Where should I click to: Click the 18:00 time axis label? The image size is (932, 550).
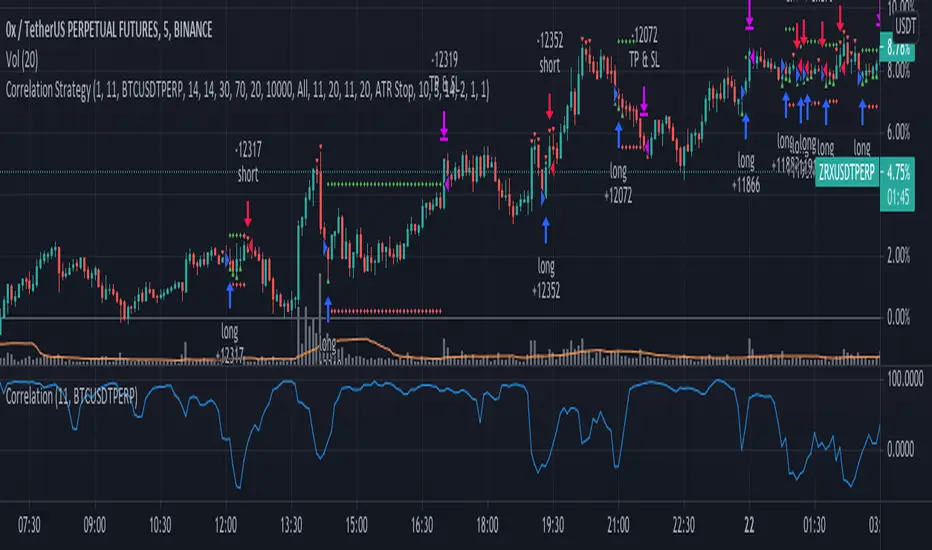[487, 526]
